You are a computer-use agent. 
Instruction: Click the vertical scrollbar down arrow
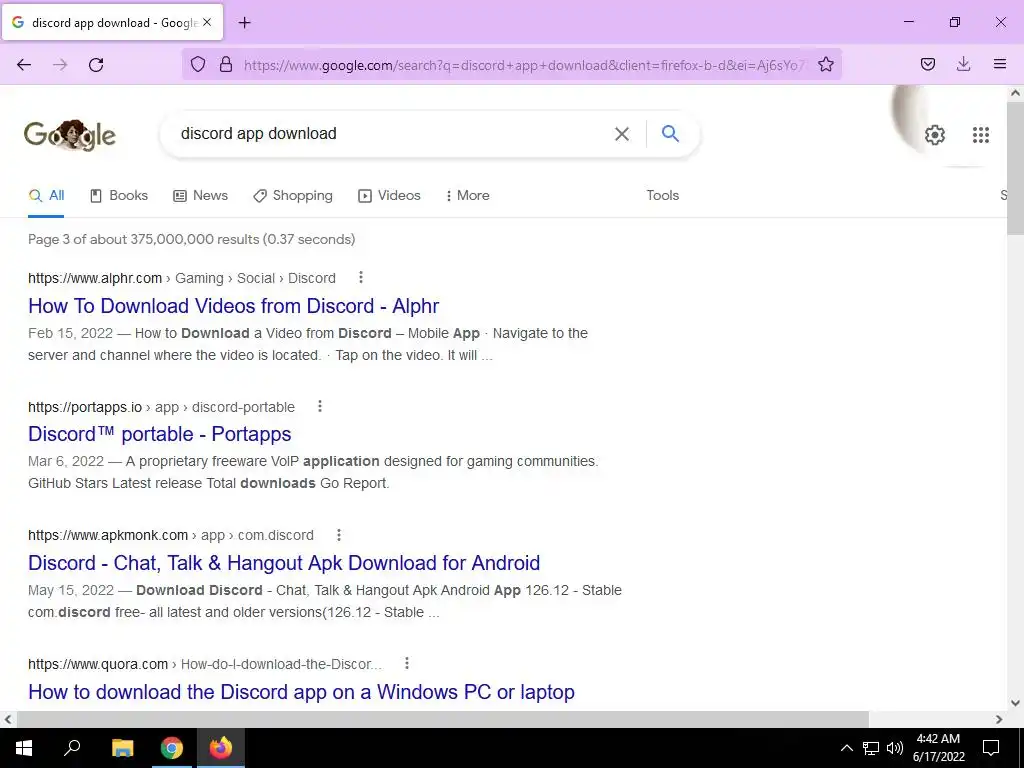pos(1015,703)
